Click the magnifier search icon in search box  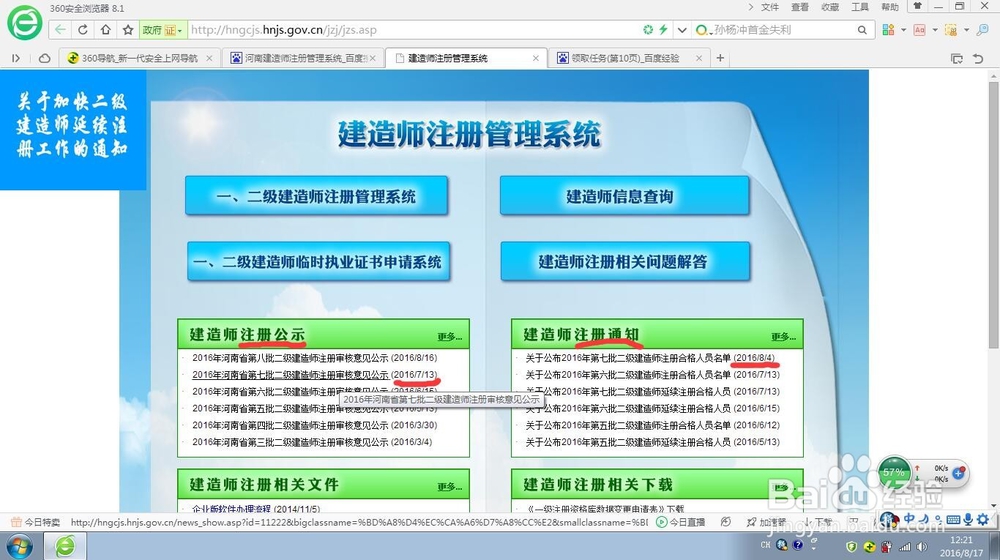point(862,29)
